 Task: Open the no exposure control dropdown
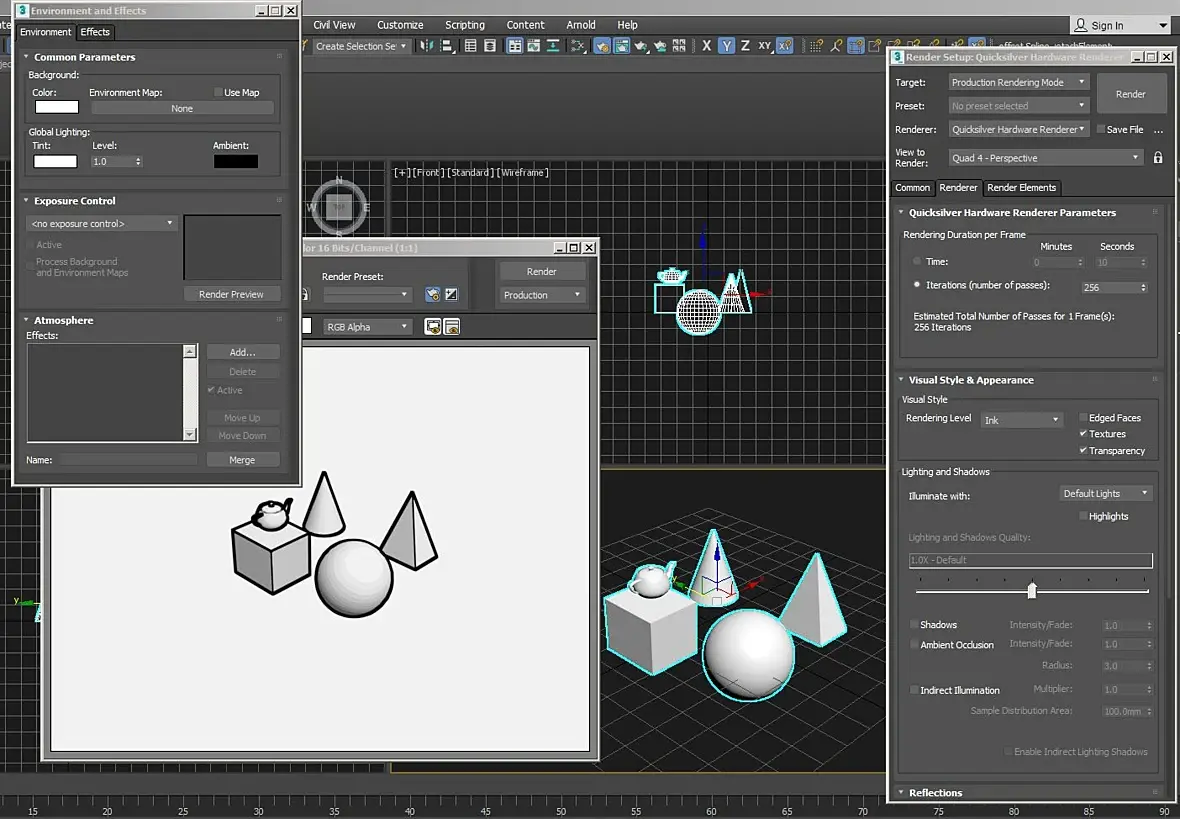pyautogui.click(x=102, y=224)
